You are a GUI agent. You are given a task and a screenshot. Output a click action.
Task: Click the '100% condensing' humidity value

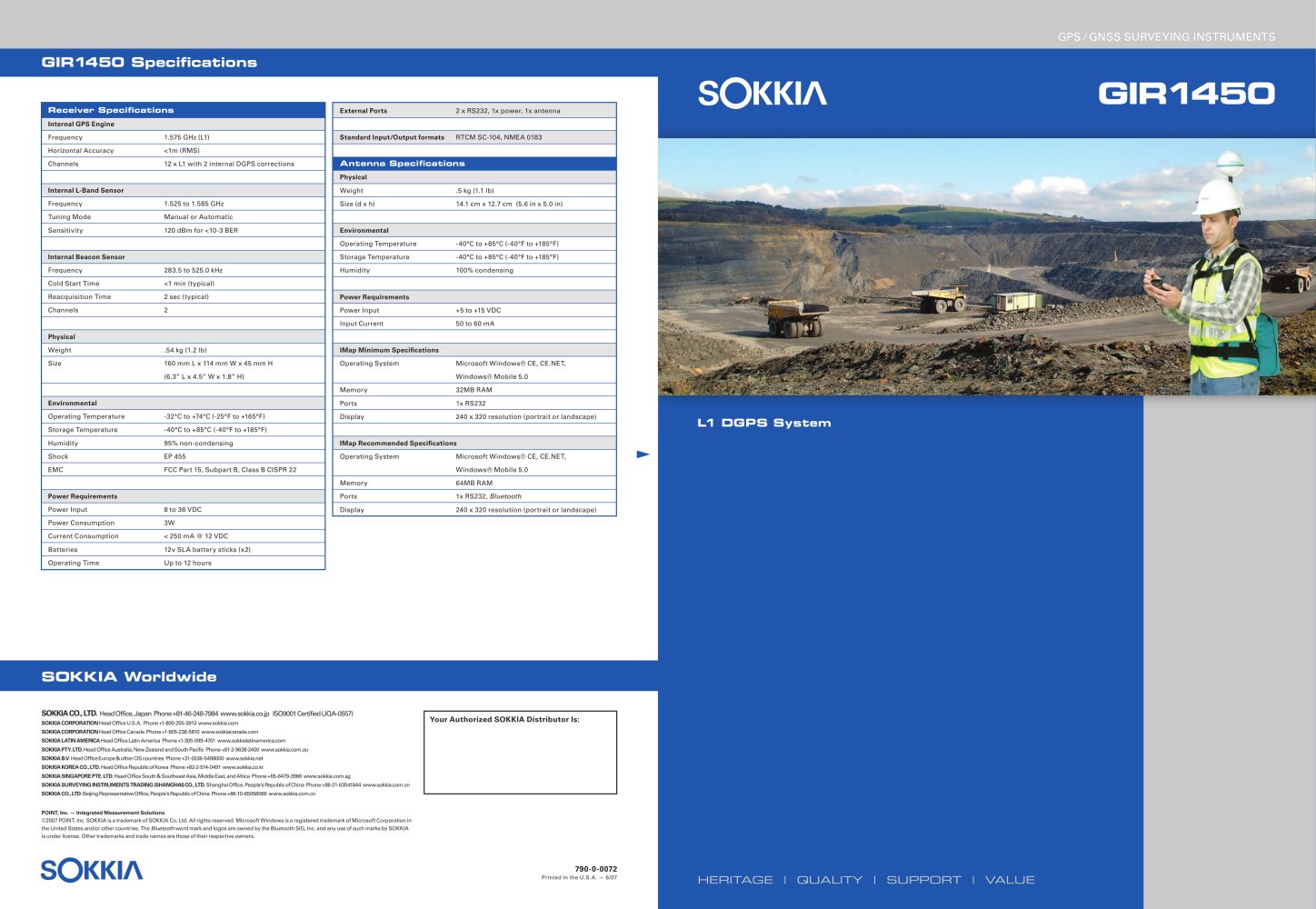(484, 270)
